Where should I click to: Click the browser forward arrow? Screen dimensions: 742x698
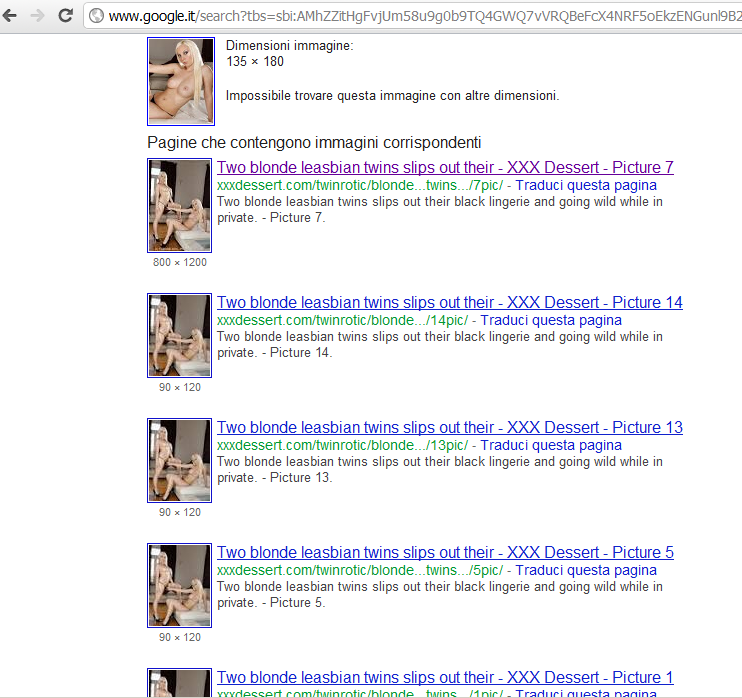[39, 15]
